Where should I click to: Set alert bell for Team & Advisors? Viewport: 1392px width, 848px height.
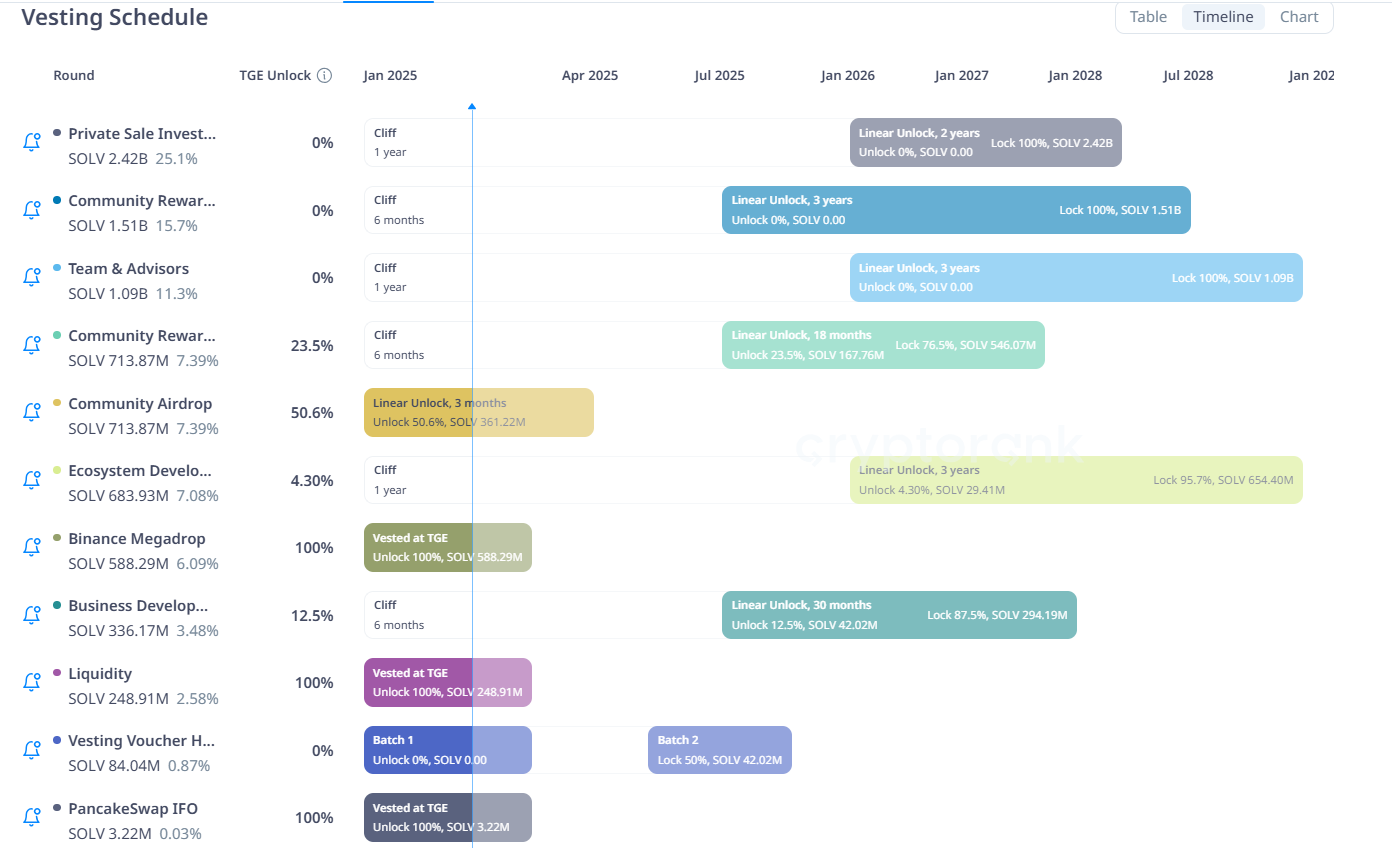(x=31, y=278)
